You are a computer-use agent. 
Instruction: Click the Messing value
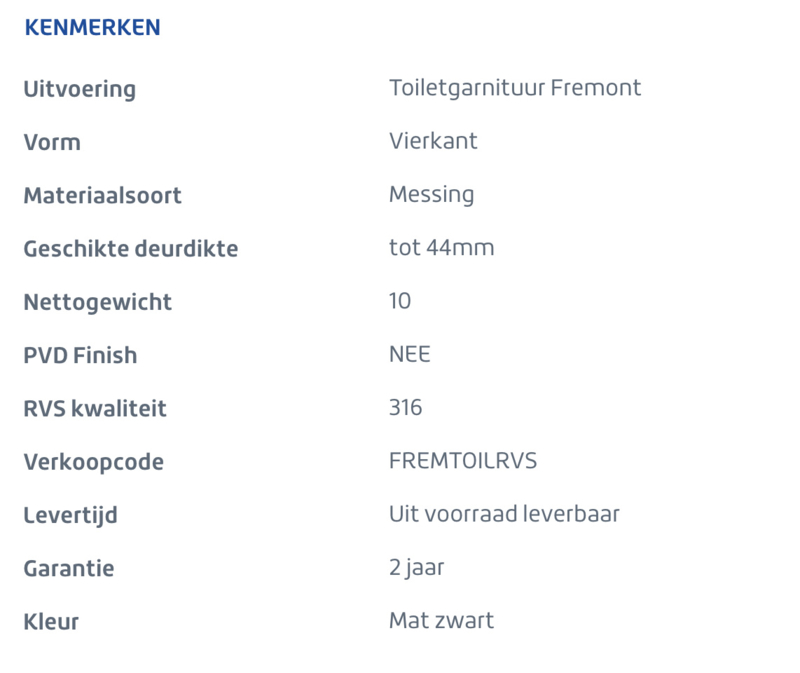432,195
